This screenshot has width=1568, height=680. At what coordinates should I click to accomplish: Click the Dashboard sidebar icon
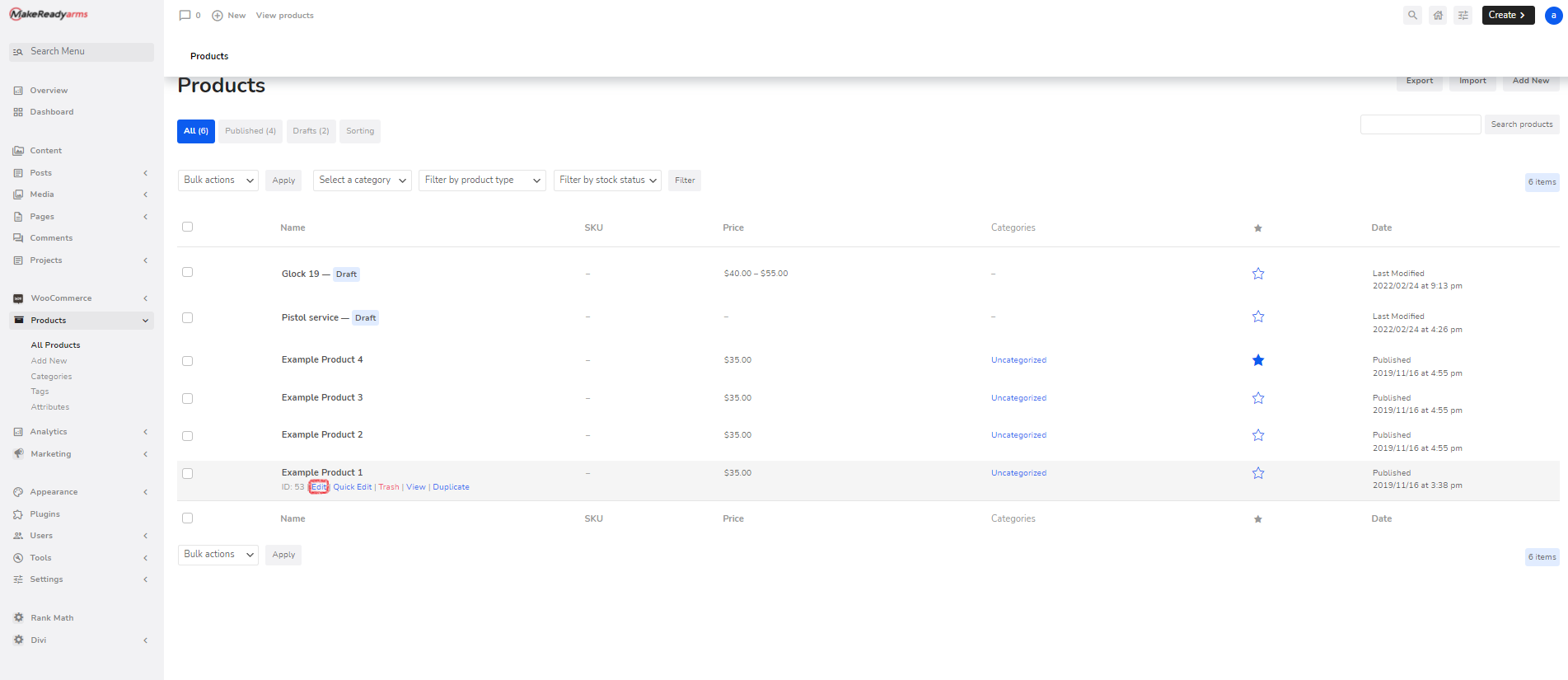click(x=18, y=112)
